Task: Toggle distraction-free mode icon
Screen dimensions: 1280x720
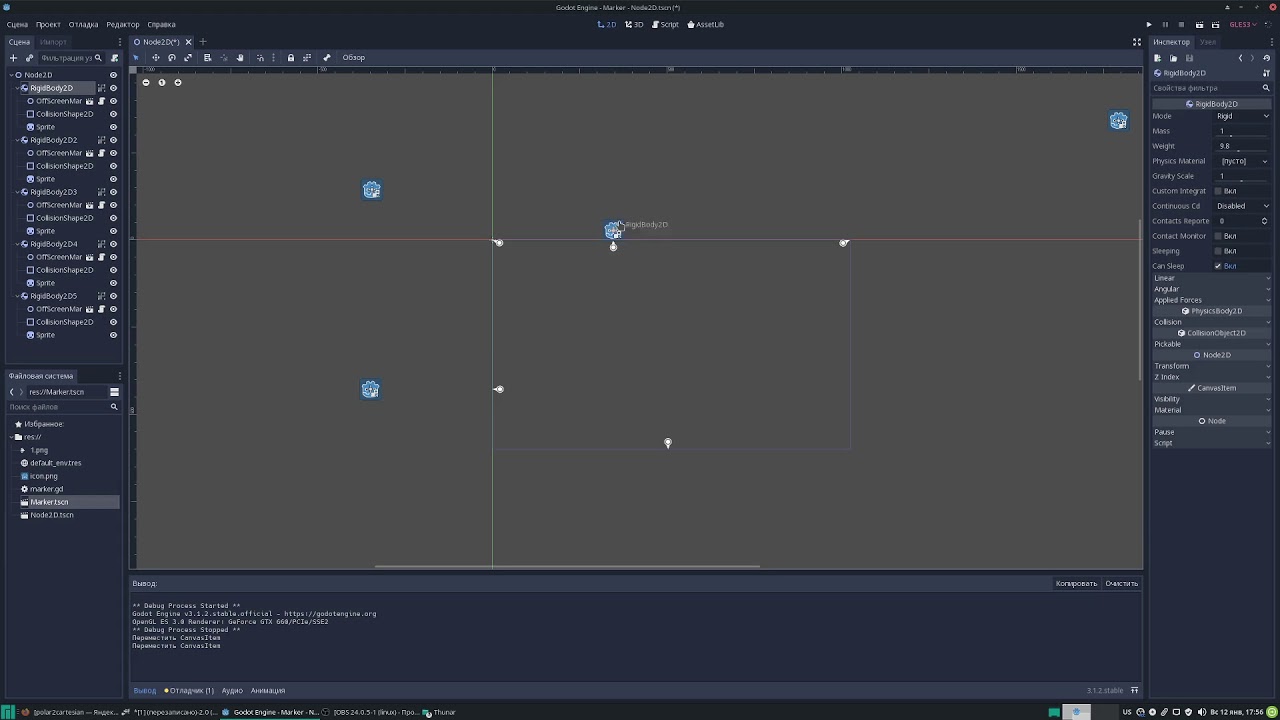Action: point(1137,42)
